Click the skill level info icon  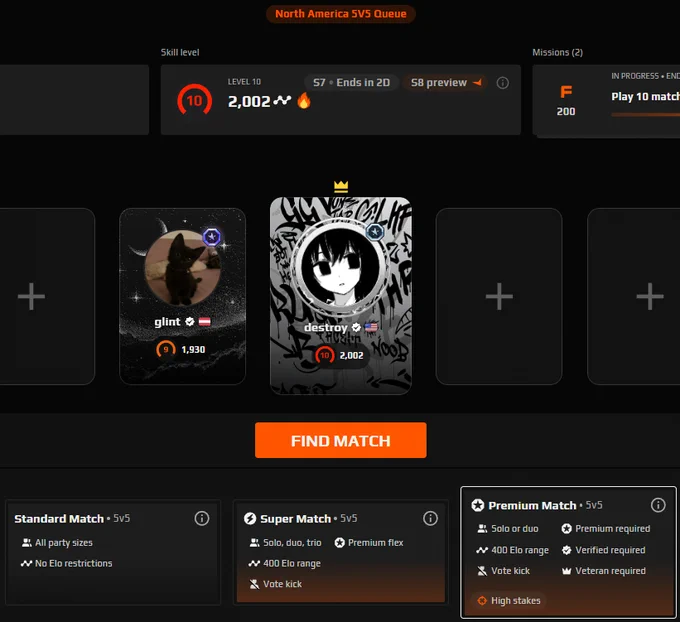click(x=503, y=83)
